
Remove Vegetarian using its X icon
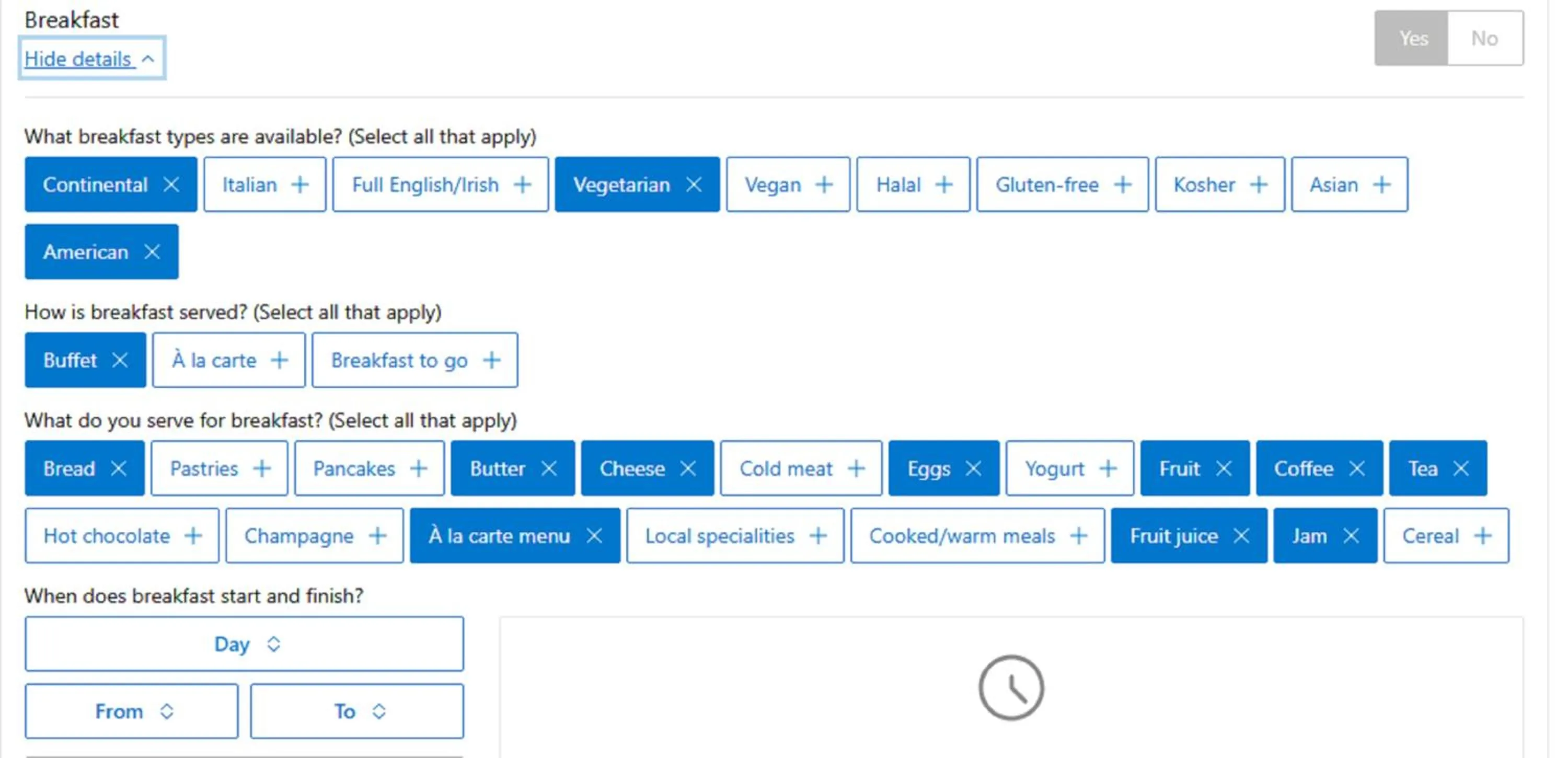693,185
